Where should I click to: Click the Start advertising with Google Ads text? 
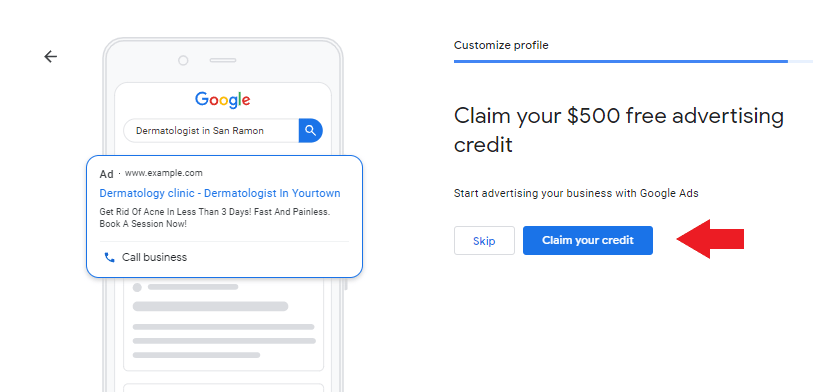(x=576, y=193)
